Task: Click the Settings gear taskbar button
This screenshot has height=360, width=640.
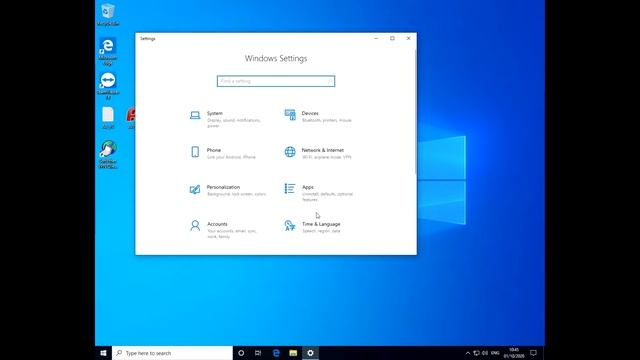Action: pyautogui.click(x=310, y=353)
